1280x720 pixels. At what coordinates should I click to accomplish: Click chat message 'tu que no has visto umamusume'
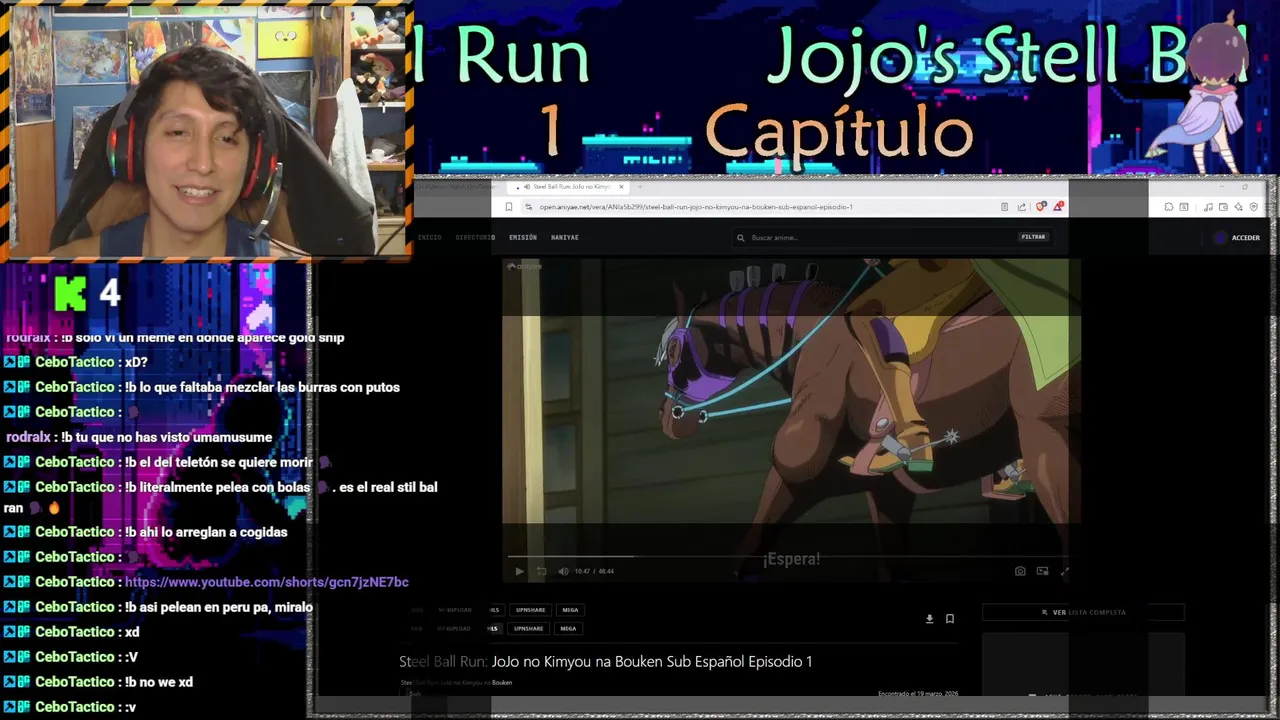[166, 437]
